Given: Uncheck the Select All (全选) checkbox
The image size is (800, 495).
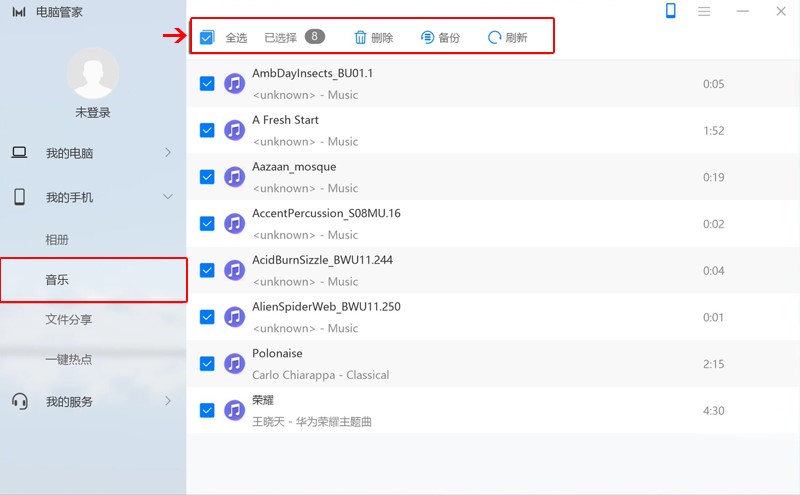Looking at the screenshot, I should tap(207, 38).
